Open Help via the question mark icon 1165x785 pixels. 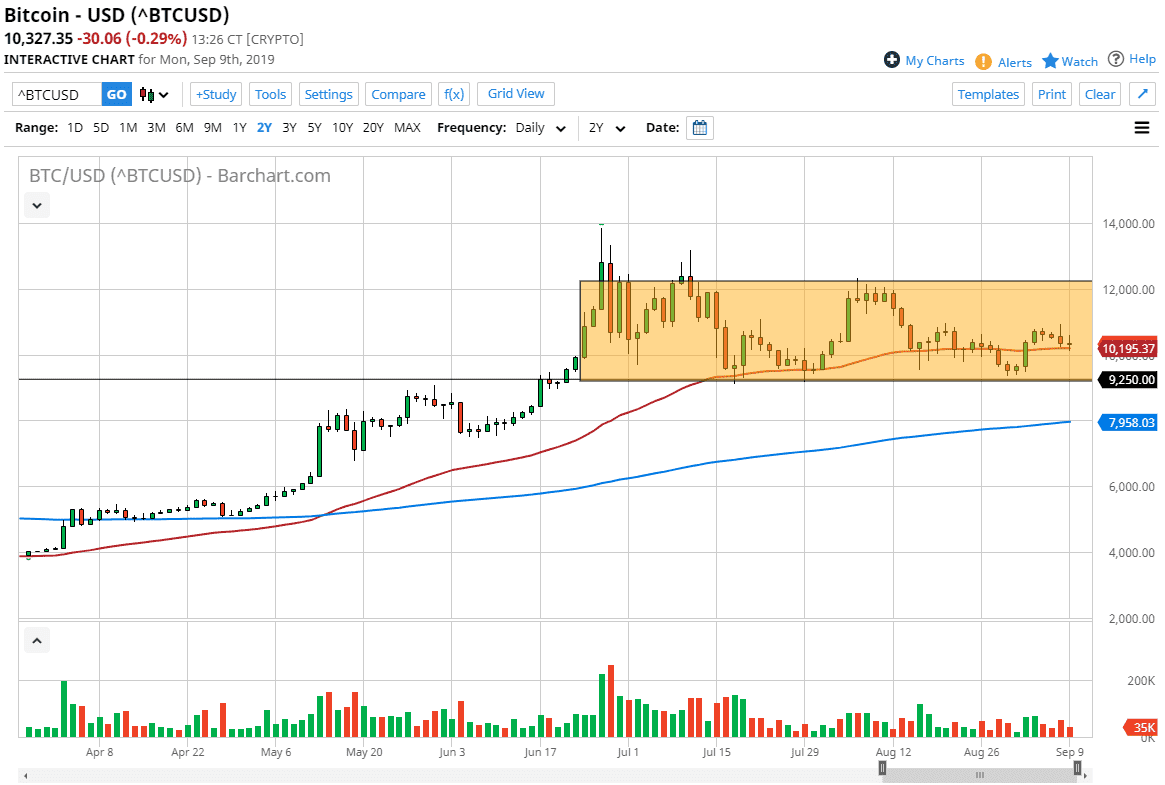tap(1116, 59)
